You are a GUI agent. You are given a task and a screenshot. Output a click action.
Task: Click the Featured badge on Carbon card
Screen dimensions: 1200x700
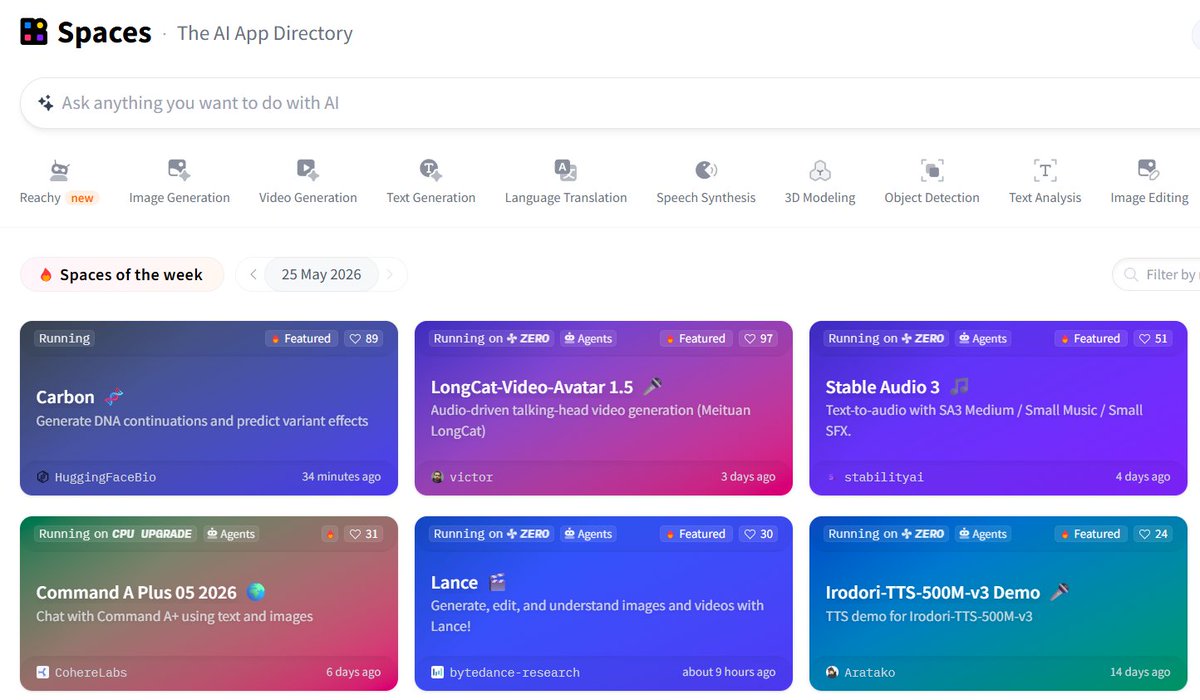[x=301, y=339]
